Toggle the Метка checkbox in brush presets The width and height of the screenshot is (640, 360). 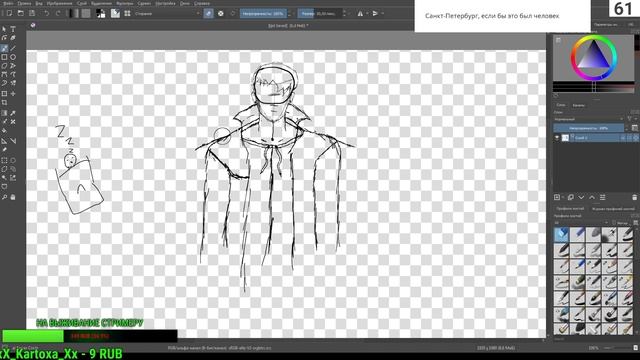point(614,223)
